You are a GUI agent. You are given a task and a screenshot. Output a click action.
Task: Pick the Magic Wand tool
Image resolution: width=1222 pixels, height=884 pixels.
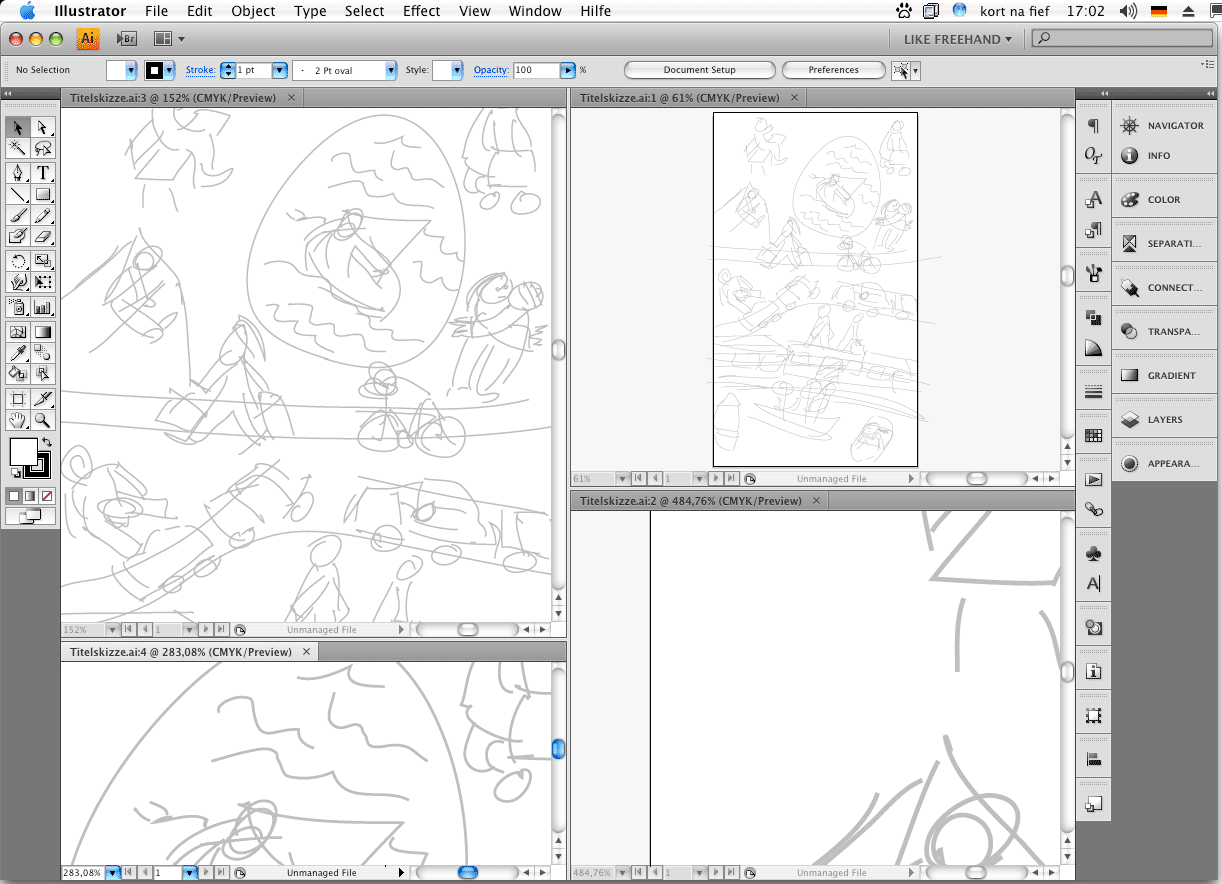18,149
